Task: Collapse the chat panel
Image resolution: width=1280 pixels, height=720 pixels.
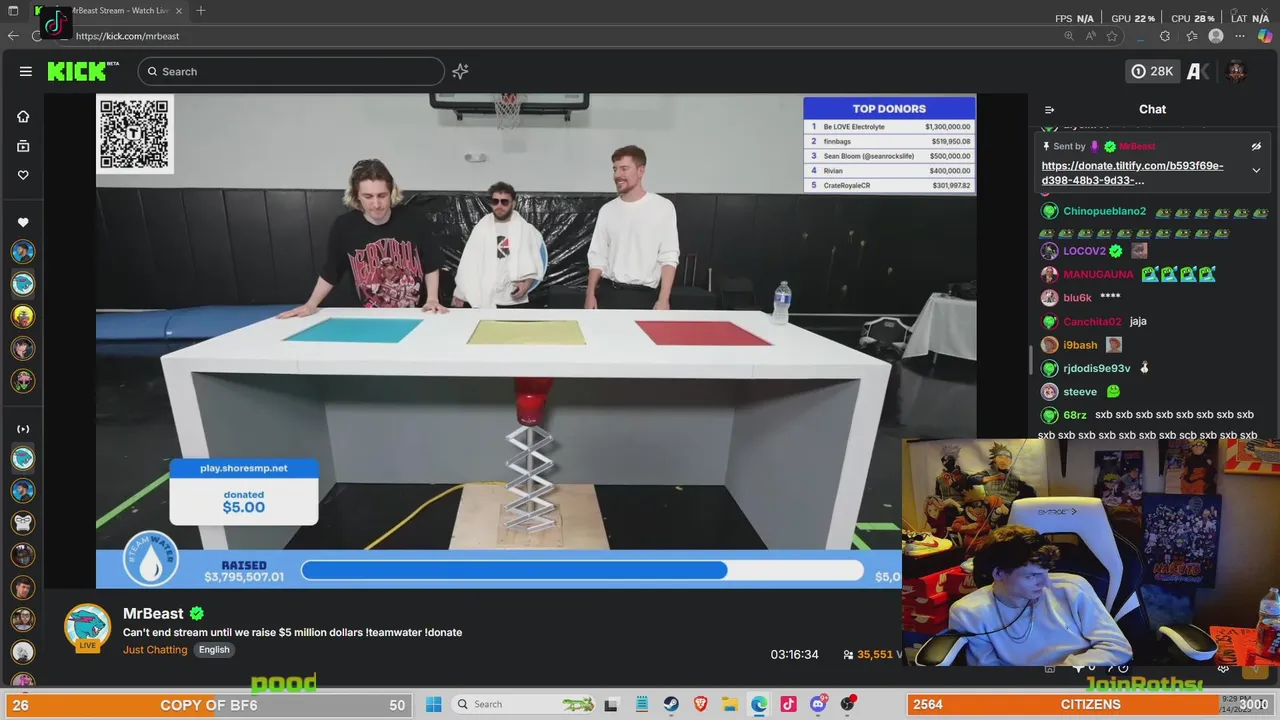Action: 1049,110
